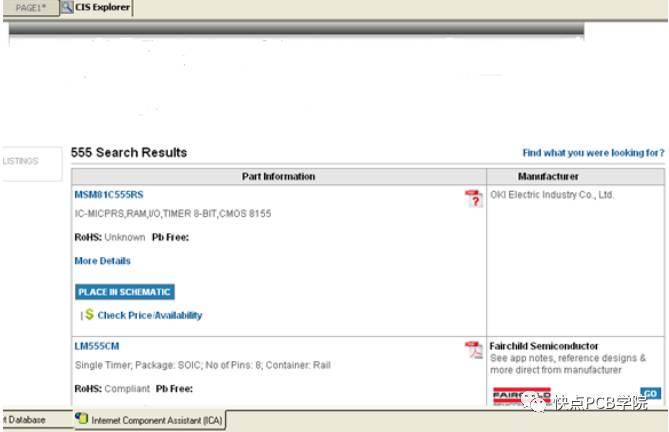669x432 pixels.
Task: Click the Fairchild Semiconductor manufacturer name
Action: (544, 346)
